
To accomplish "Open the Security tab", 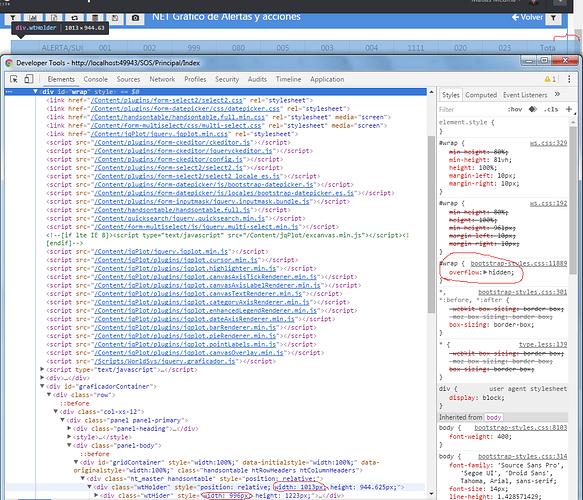I will tap(227, 79).
